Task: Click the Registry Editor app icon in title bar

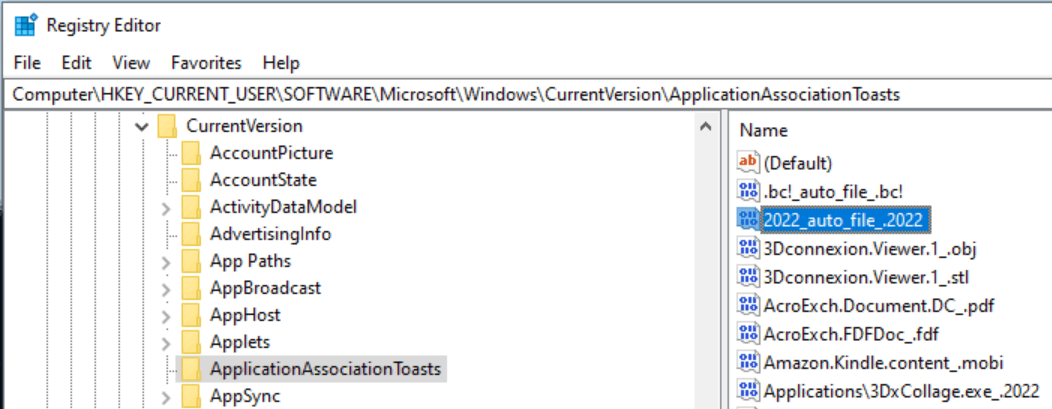Action: pyautogui.click(x=25, y=25)
